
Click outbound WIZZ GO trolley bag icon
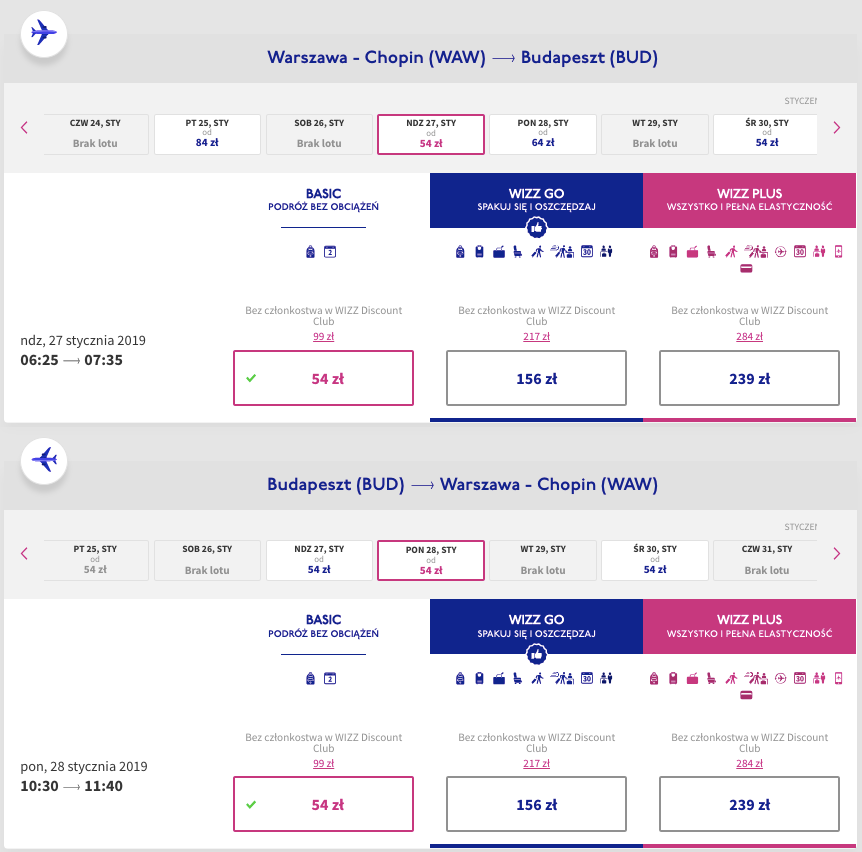point(479,252)
